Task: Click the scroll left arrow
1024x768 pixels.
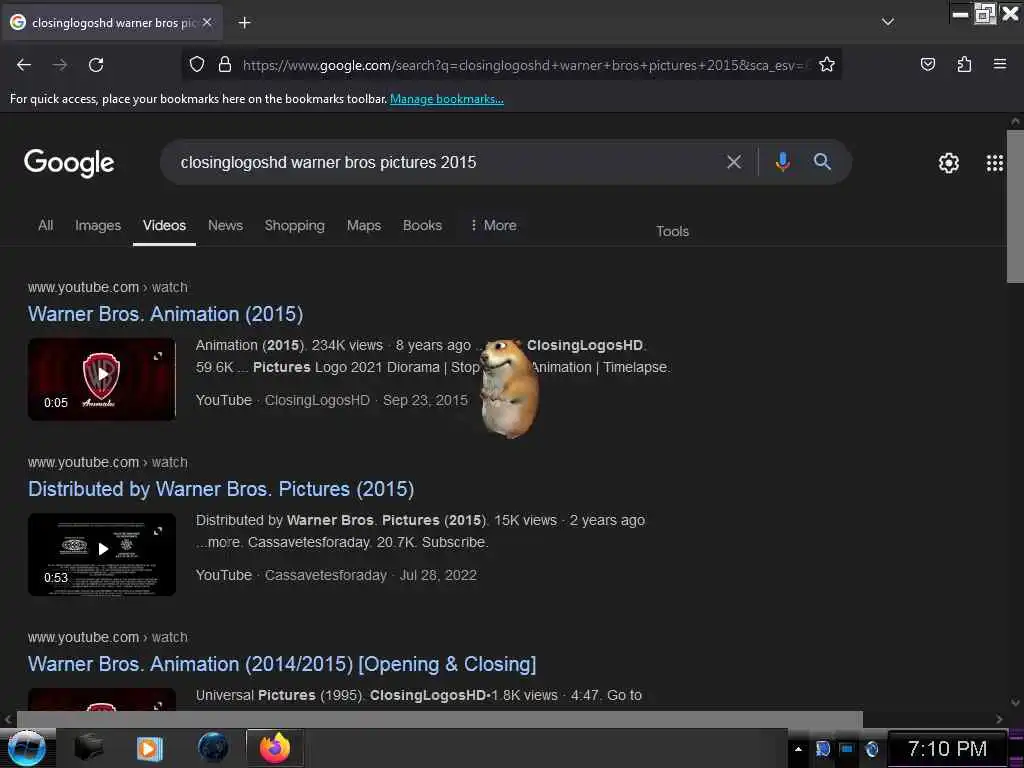Action: (x=8, y=719)
